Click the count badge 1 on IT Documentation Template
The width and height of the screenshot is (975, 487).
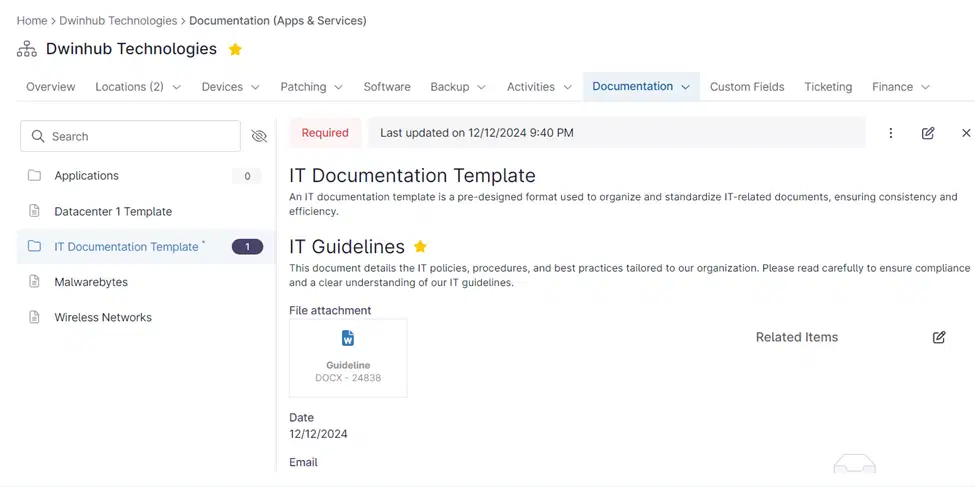pyautogui.click(x=247, y=247)
